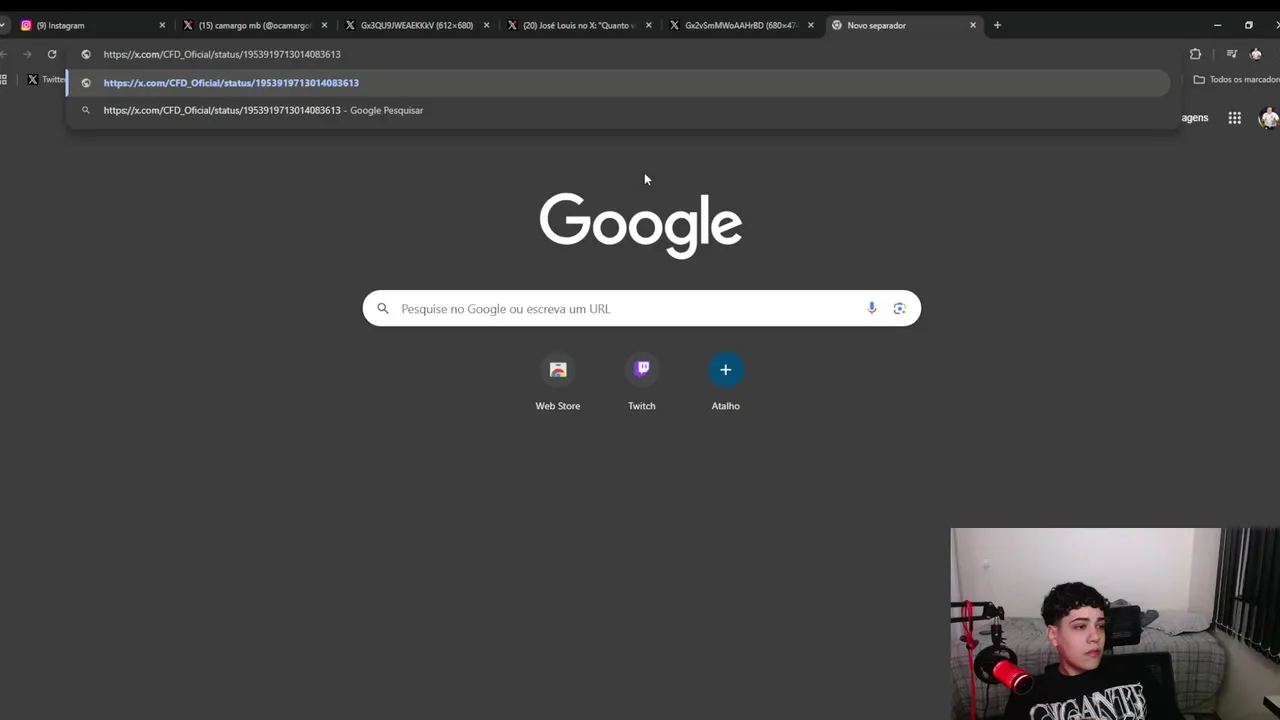The width and height of the screenshot is (1280, 720).
Task: Click the address bar URL text
Action: point(222,54)
